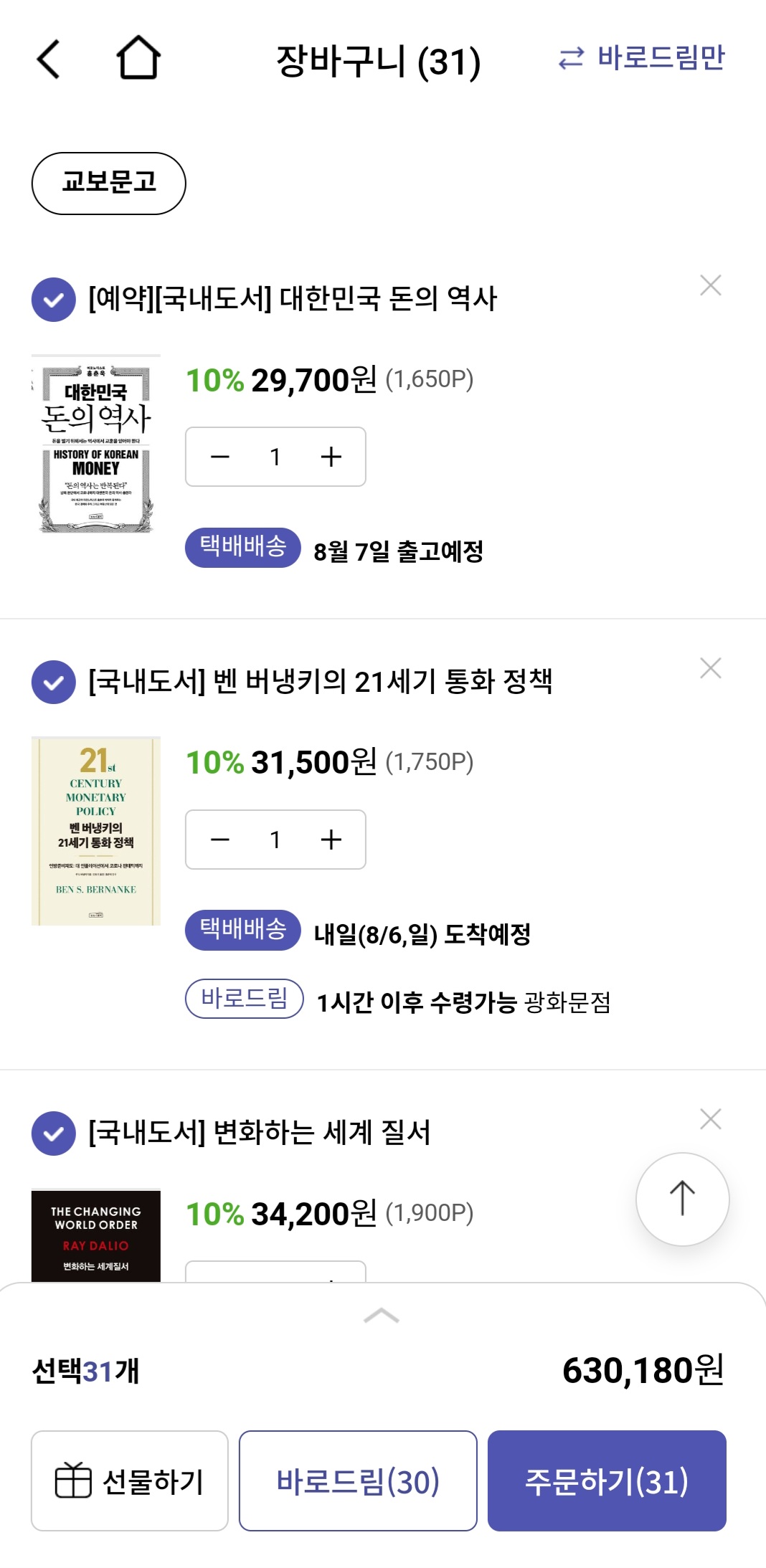766x1568 pixels.
Task: Uncheck 대한민국 돈의 역사 item
Action: tap(54, 300)
